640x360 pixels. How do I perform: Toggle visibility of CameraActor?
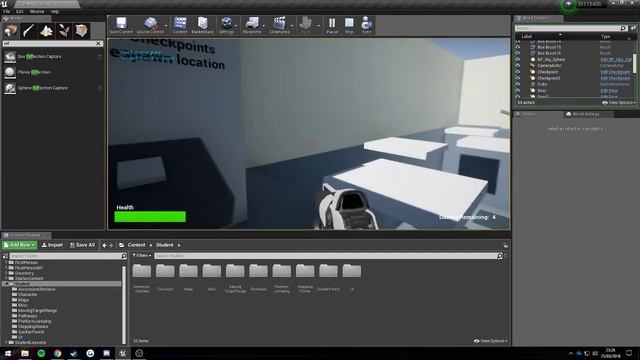click(x=518, y=66)
